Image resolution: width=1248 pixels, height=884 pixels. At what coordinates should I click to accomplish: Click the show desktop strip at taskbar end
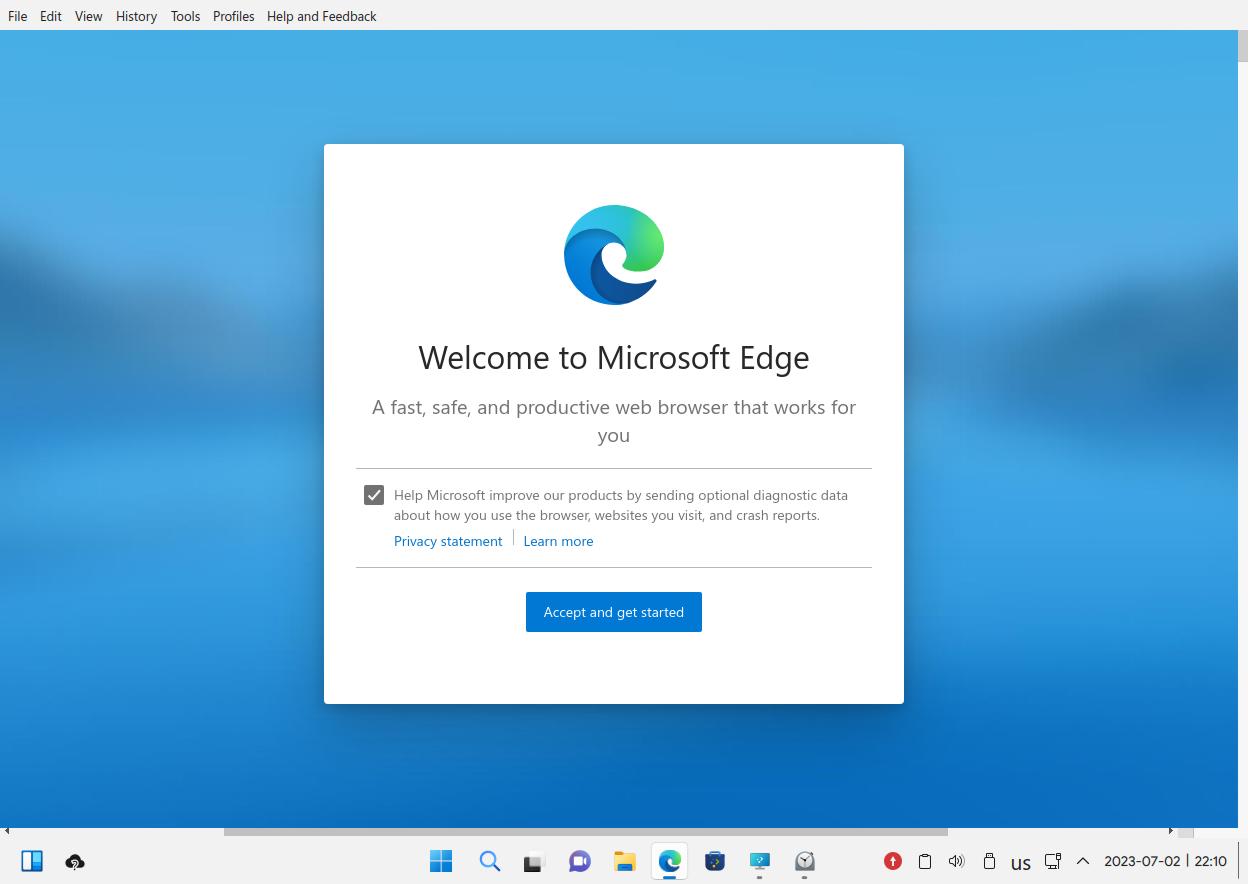pos(1240,861)
